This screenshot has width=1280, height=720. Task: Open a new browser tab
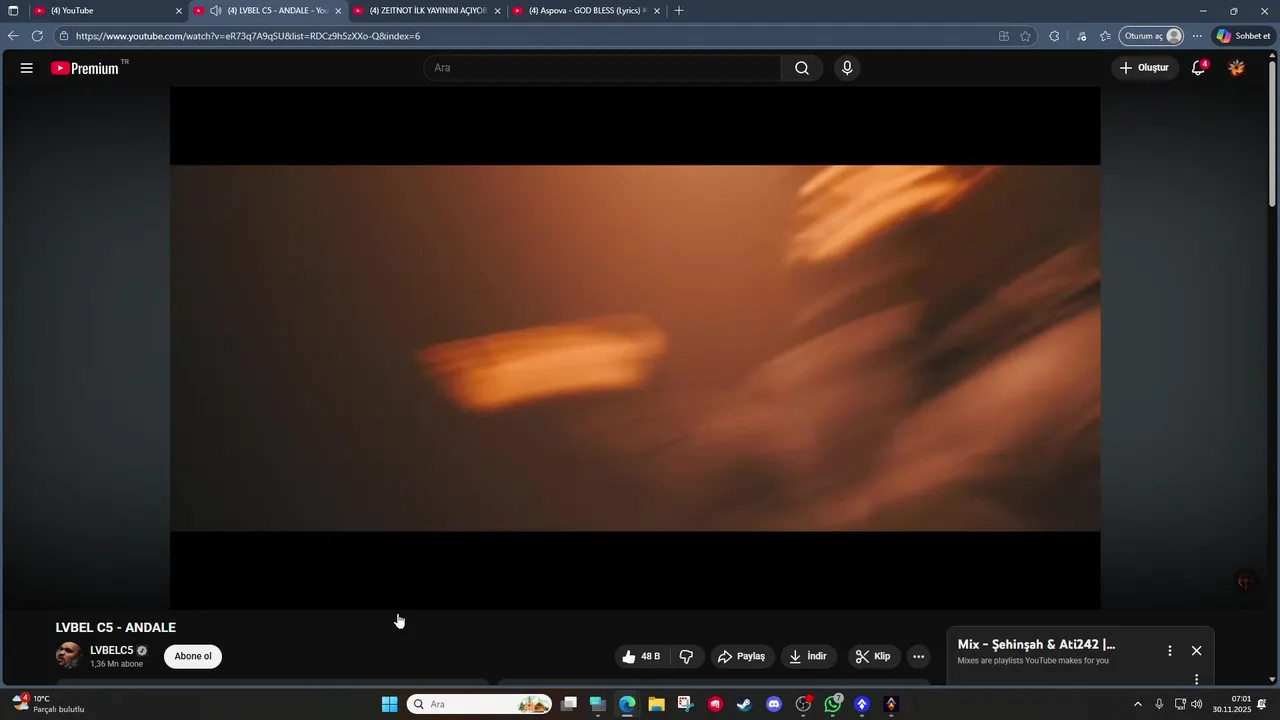click(679, 10)
